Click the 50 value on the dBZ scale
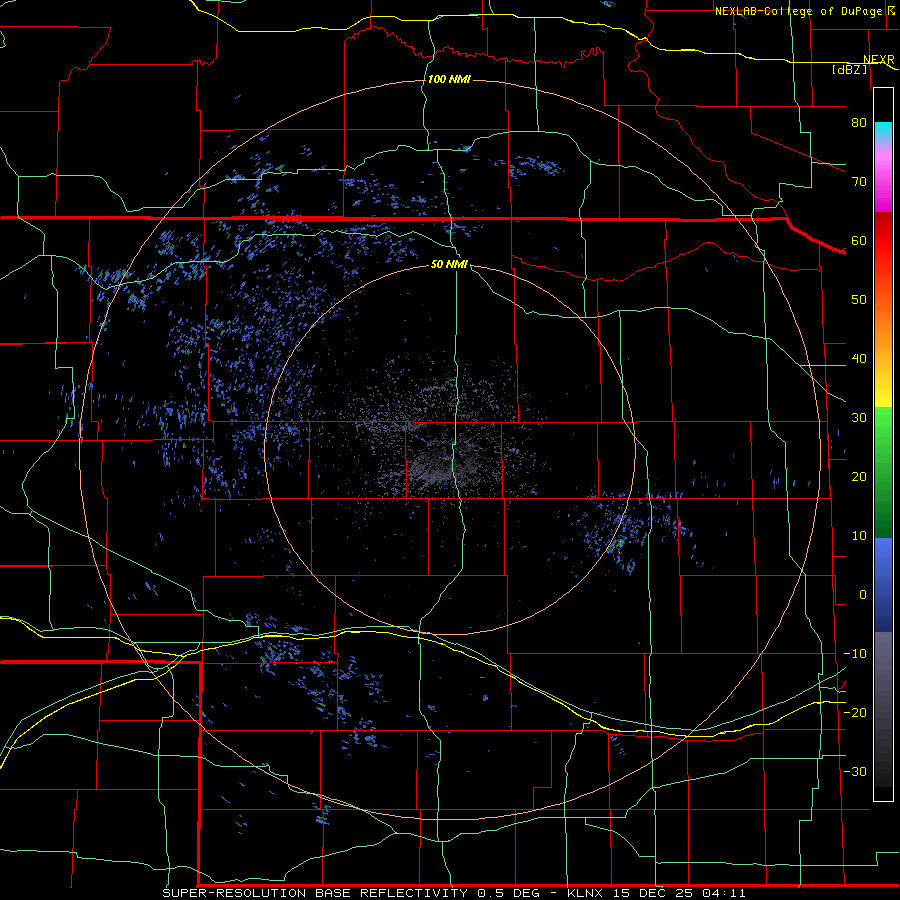Image resolution: width=900 pixels, height=900 pixels. click(x=859, y=300)
